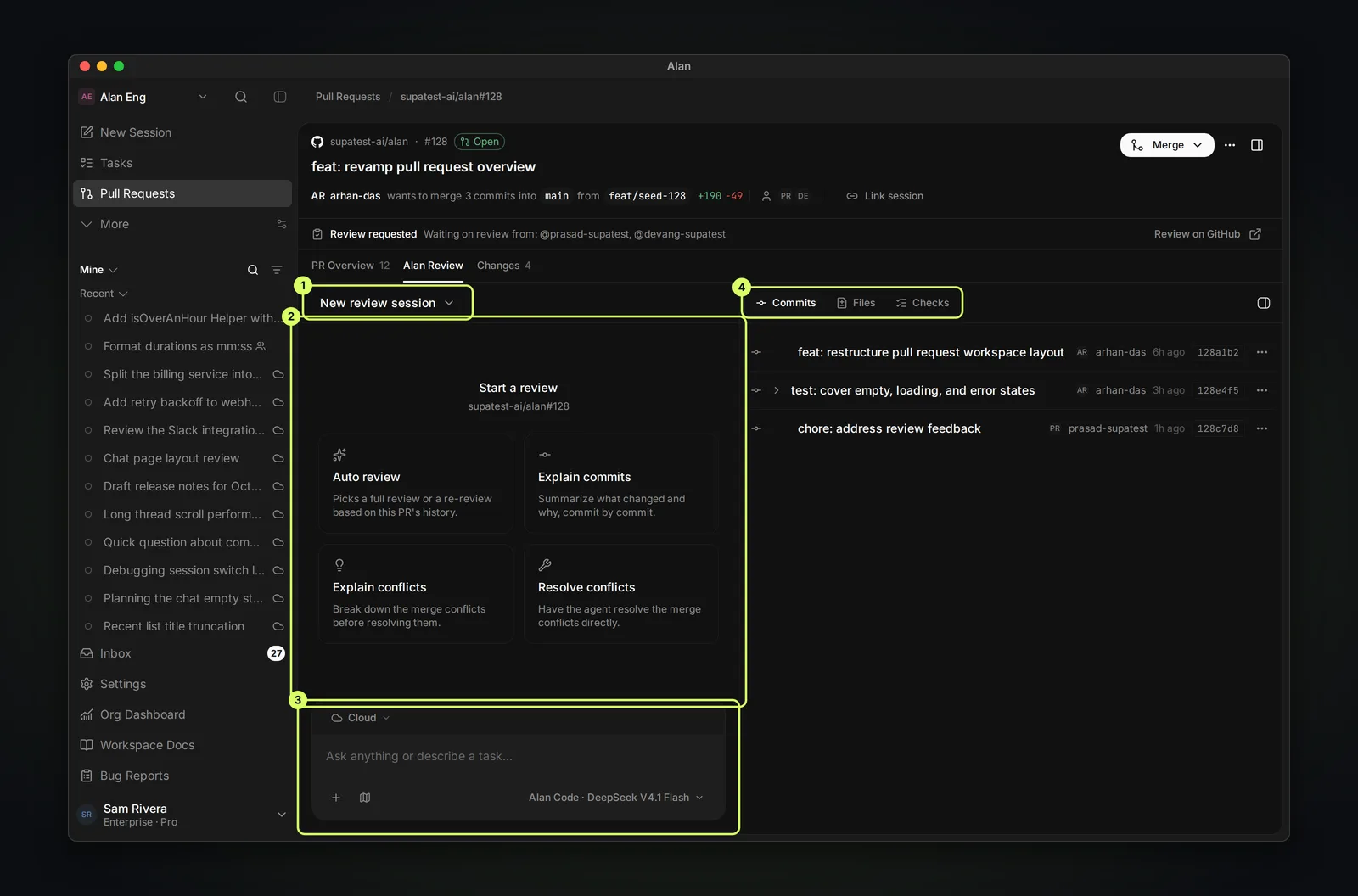Click the book icon in the prompt box
The height and width of the screenshot is (896, 1358).
(x=365, y=798)
